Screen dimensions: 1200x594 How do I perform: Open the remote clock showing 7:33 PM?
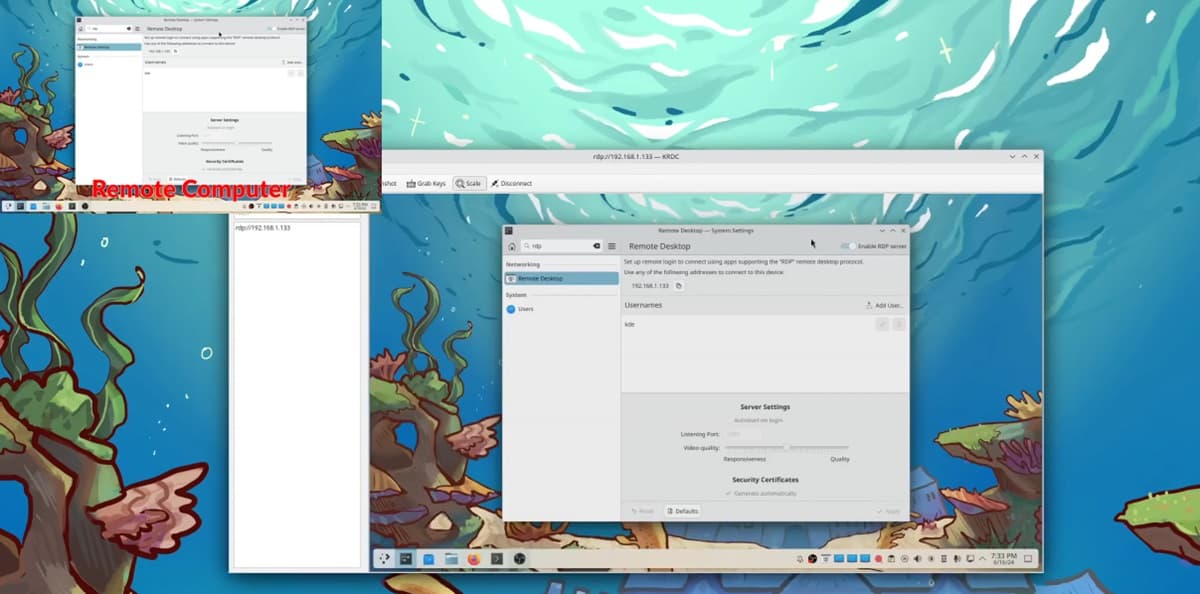coord(1004,558)
